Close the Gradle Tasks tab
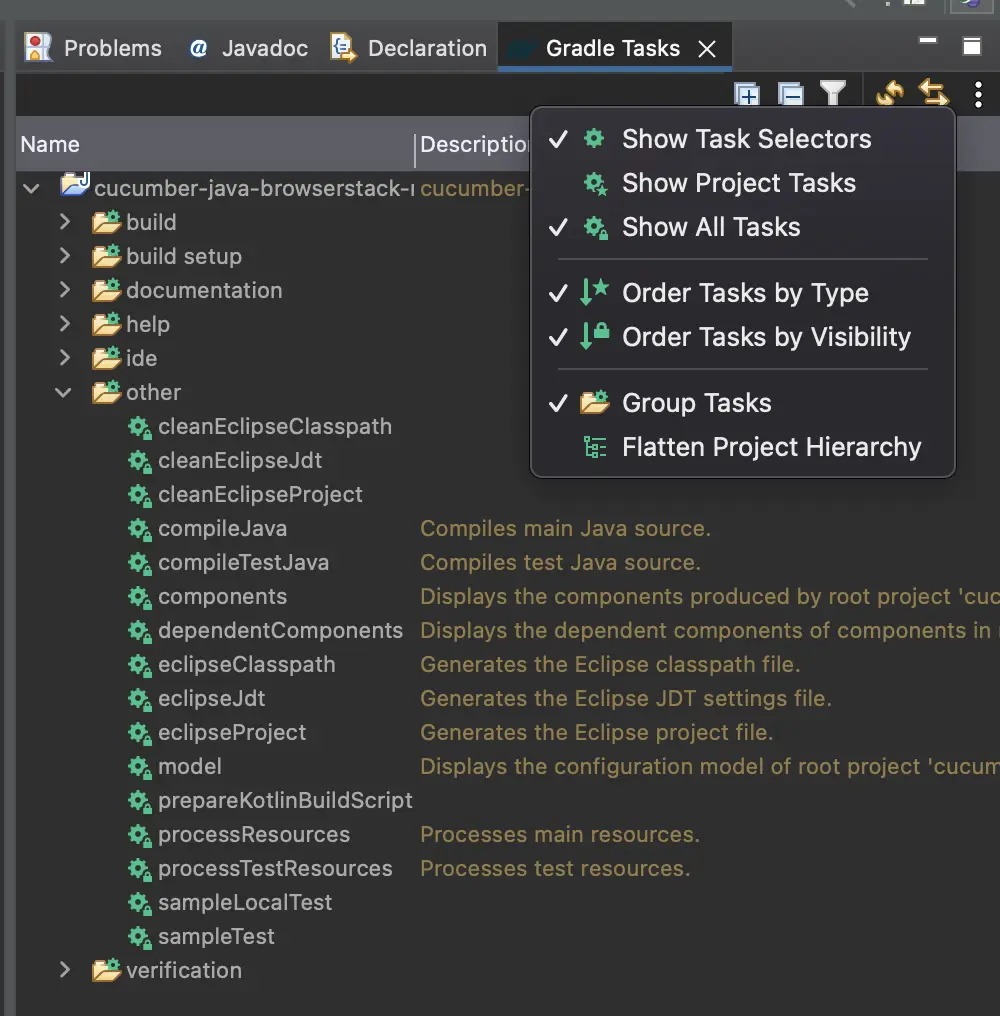Viewport: 1000px width, 1016px height. click(707, 49)
